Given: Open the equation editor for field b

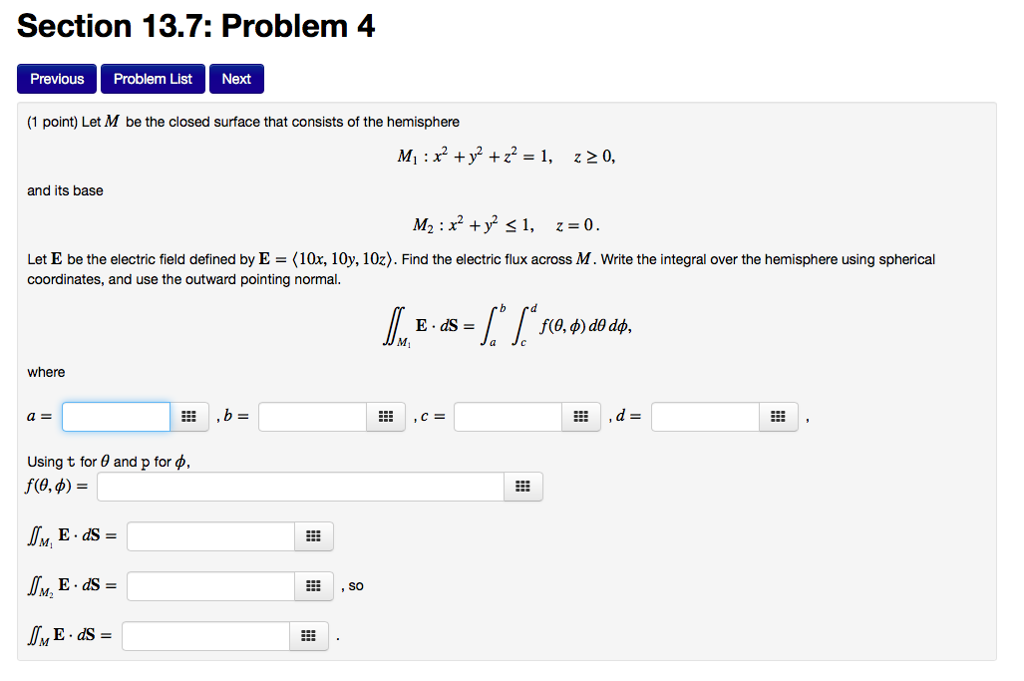Looking at the screenshot, I should (x=385, y=416).
